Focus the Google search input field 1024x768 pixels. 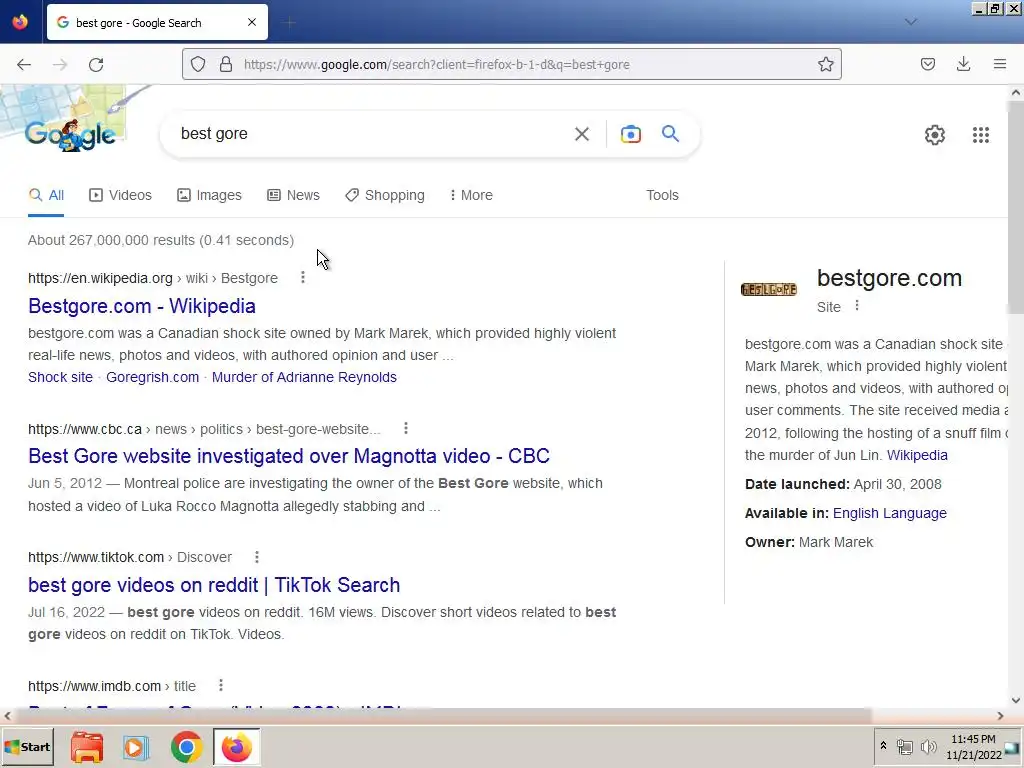[372, 134]
